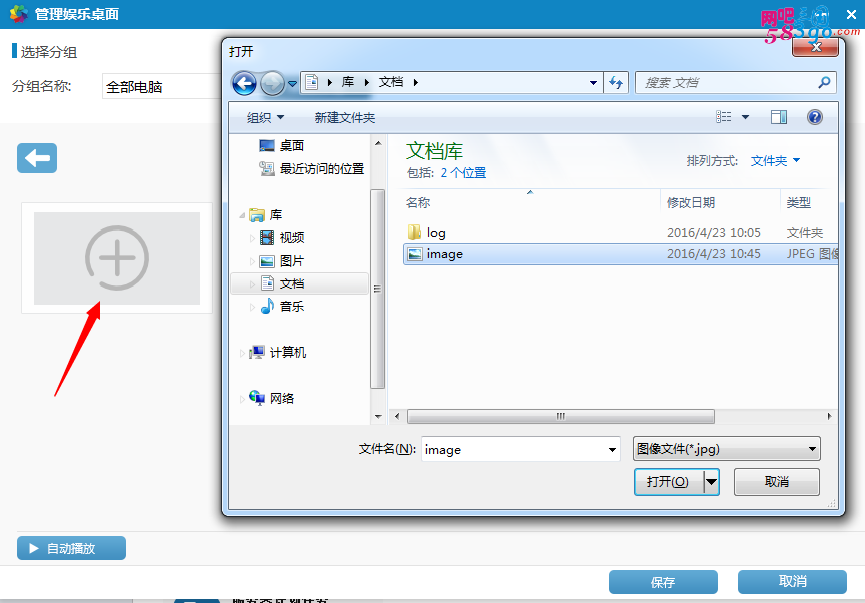Click 取消 in the open dialog
865x603 pixels.
pyautogui.click(x=776, y=482)
